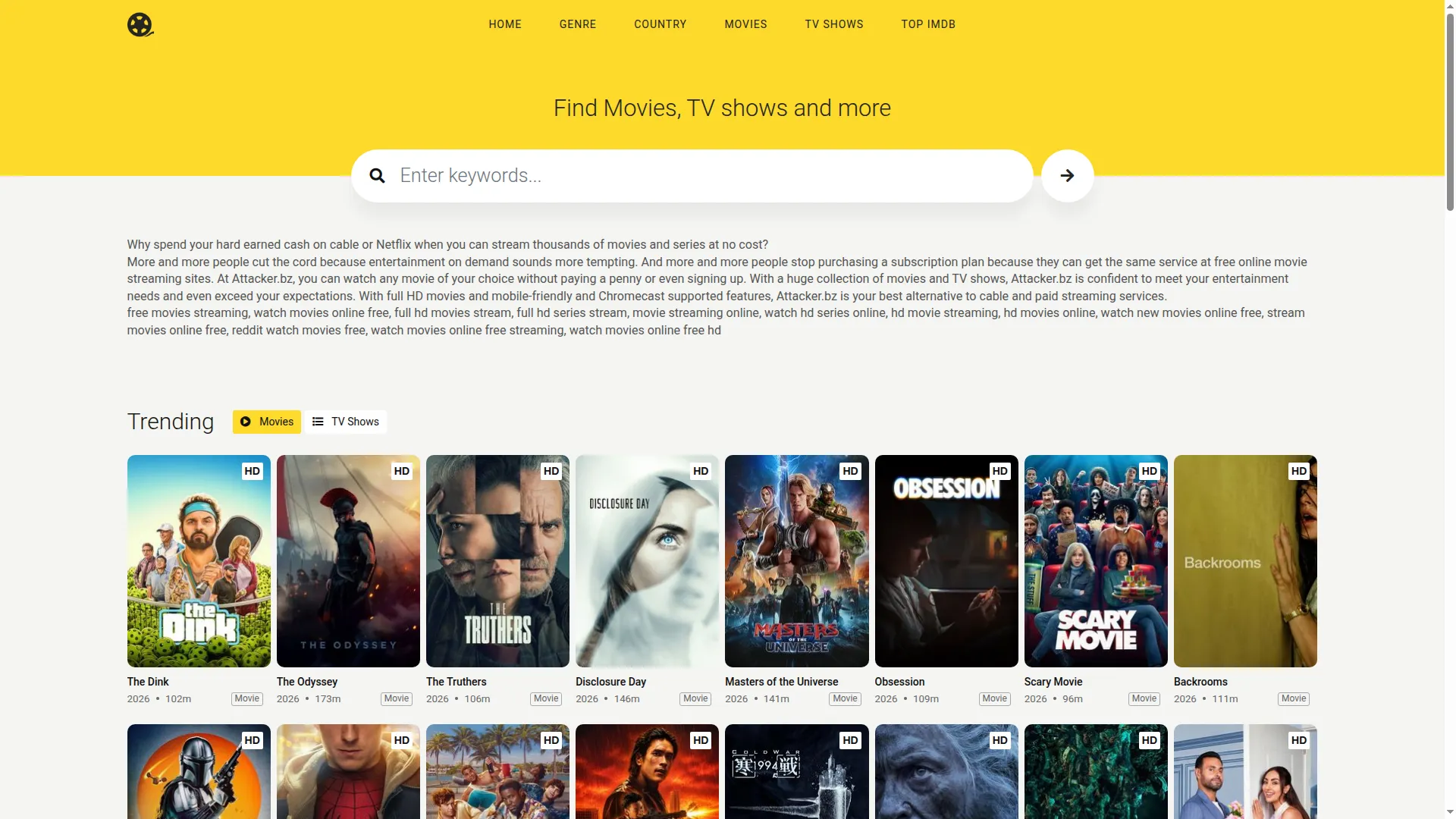Viewport: 1456px width, 819px height.
Task: Open the armored helmeted bounty hunter poster
Action: 199,771
